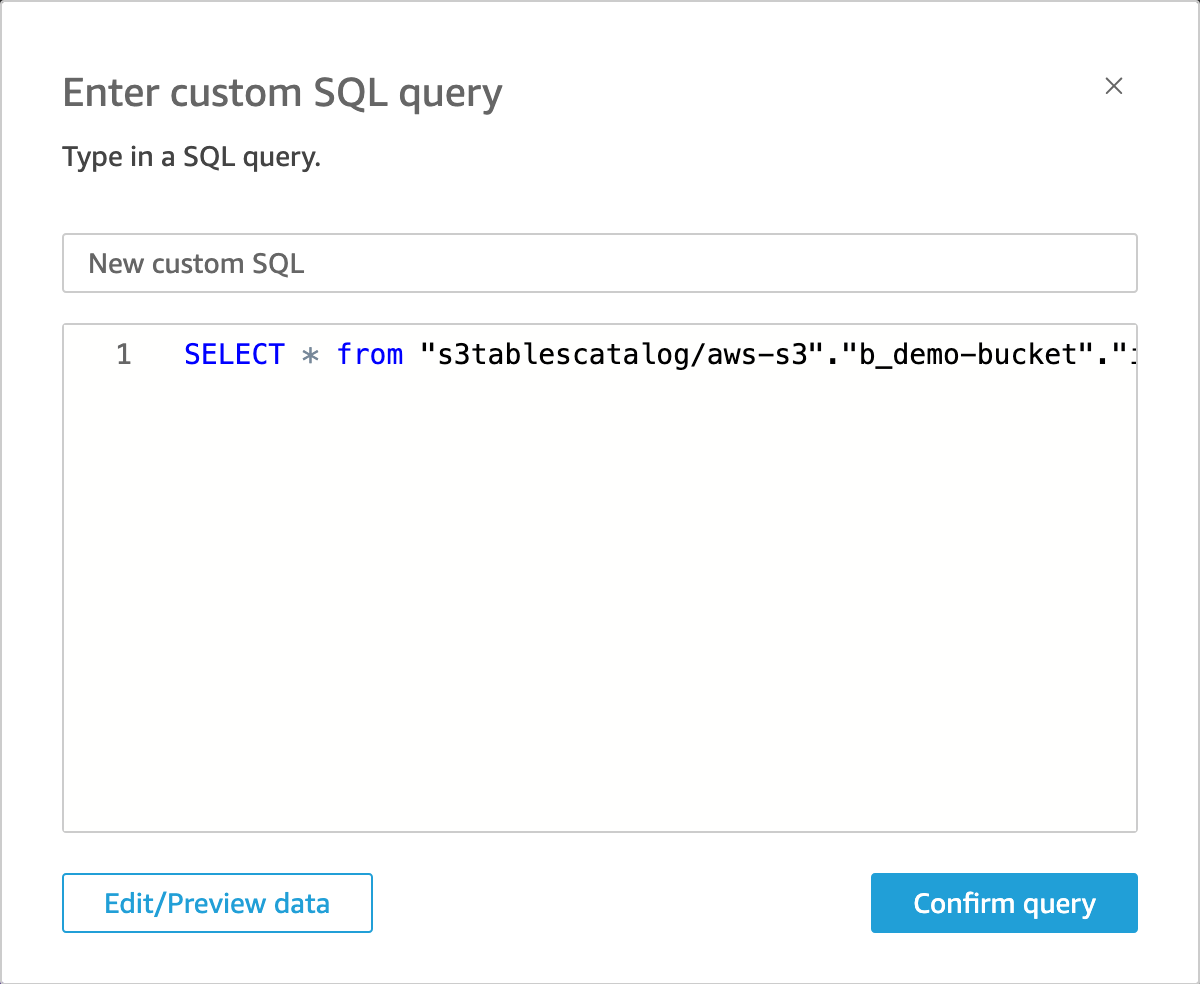
Task: Open the Edit/Preview data view
Action: click(x=216, y=903)
